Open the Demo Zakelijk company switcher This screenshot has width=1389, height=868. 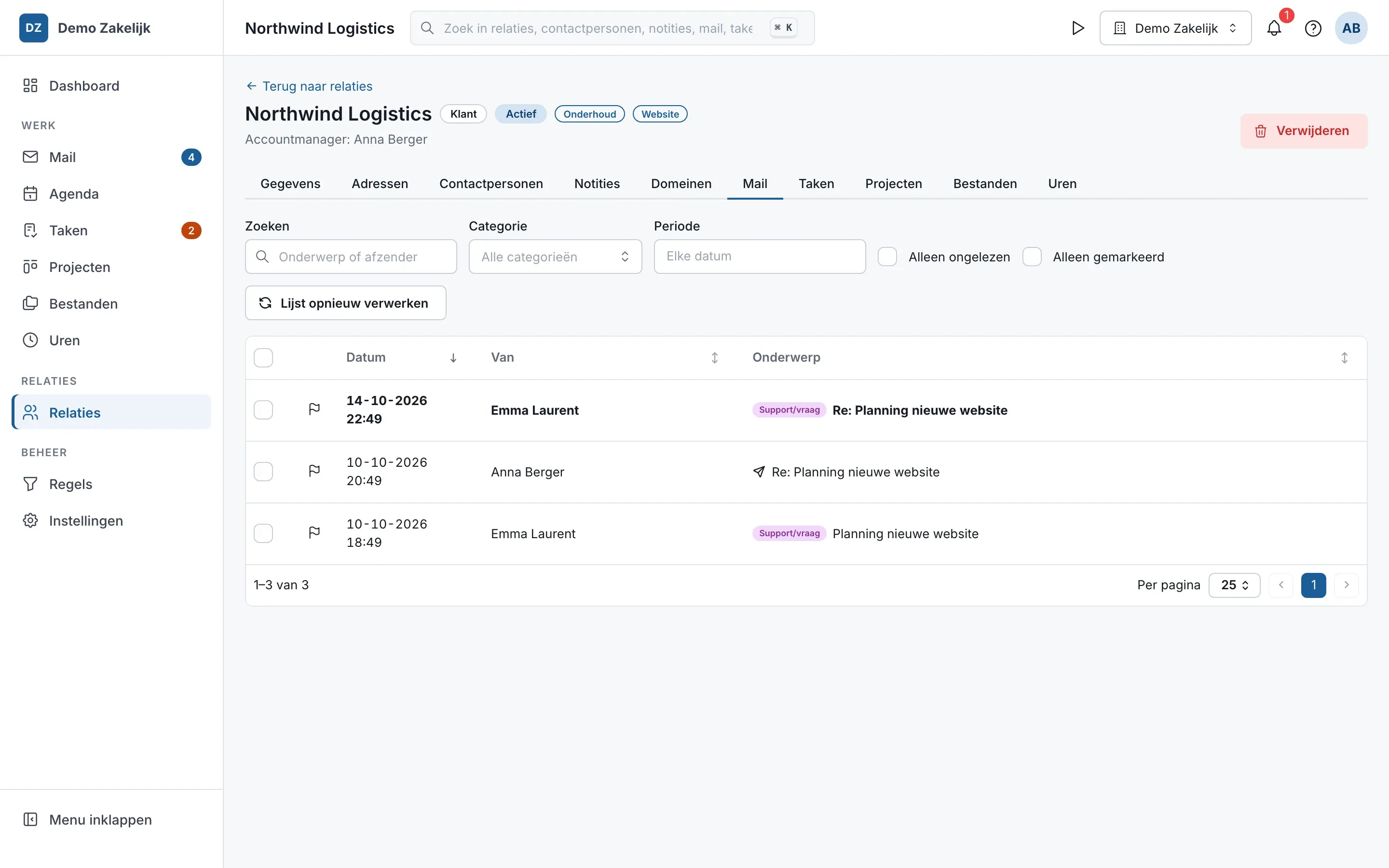coord(1175,28)
